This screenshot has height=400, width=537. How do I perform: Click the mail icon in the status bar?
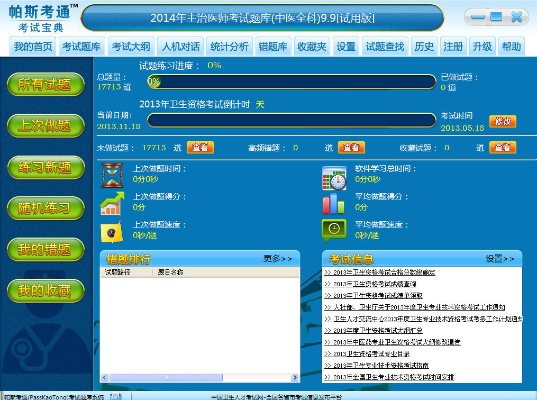(116, 397)
